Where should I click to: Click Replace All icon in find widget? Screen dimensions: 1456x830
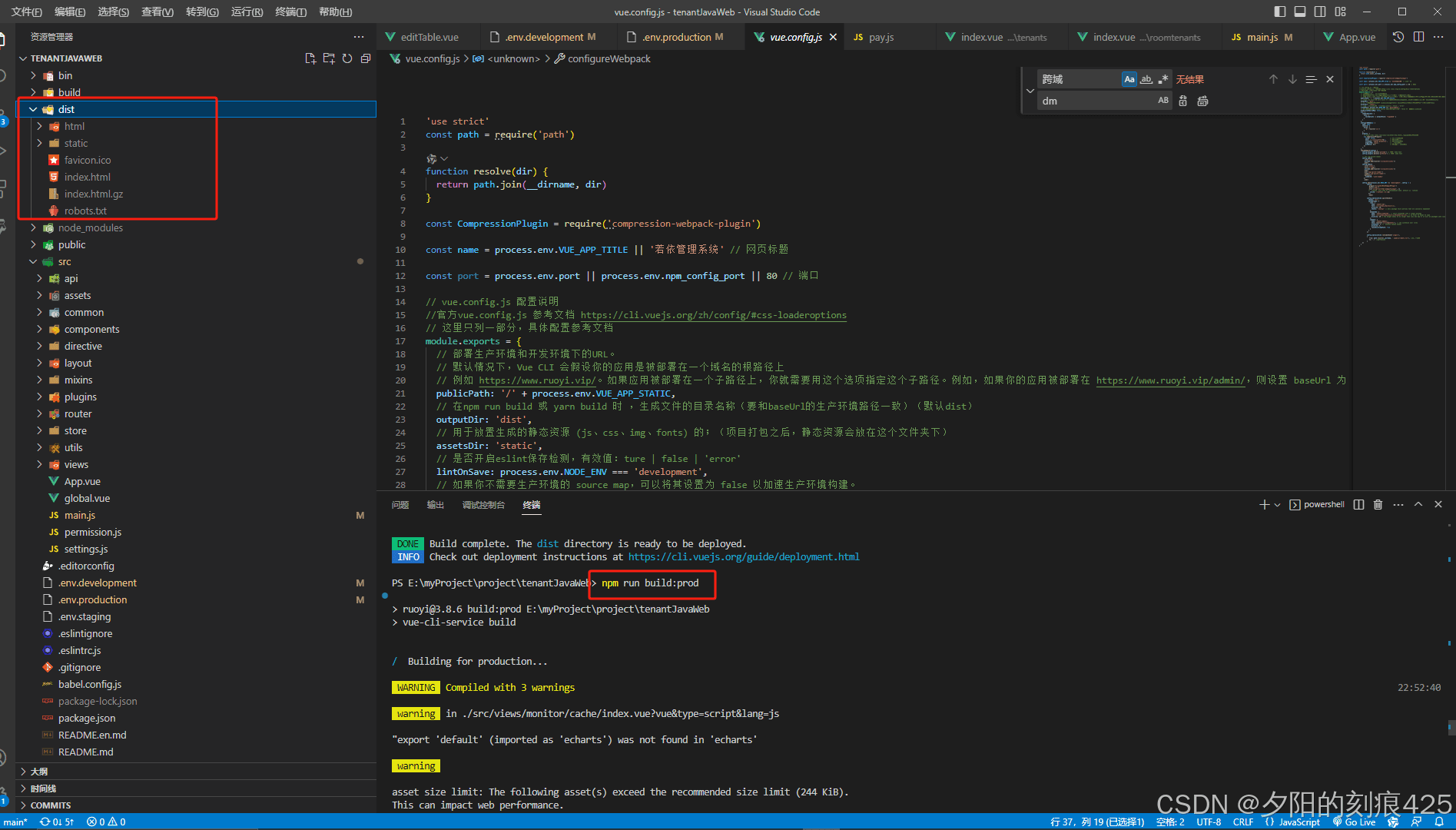click(1202, 101)
